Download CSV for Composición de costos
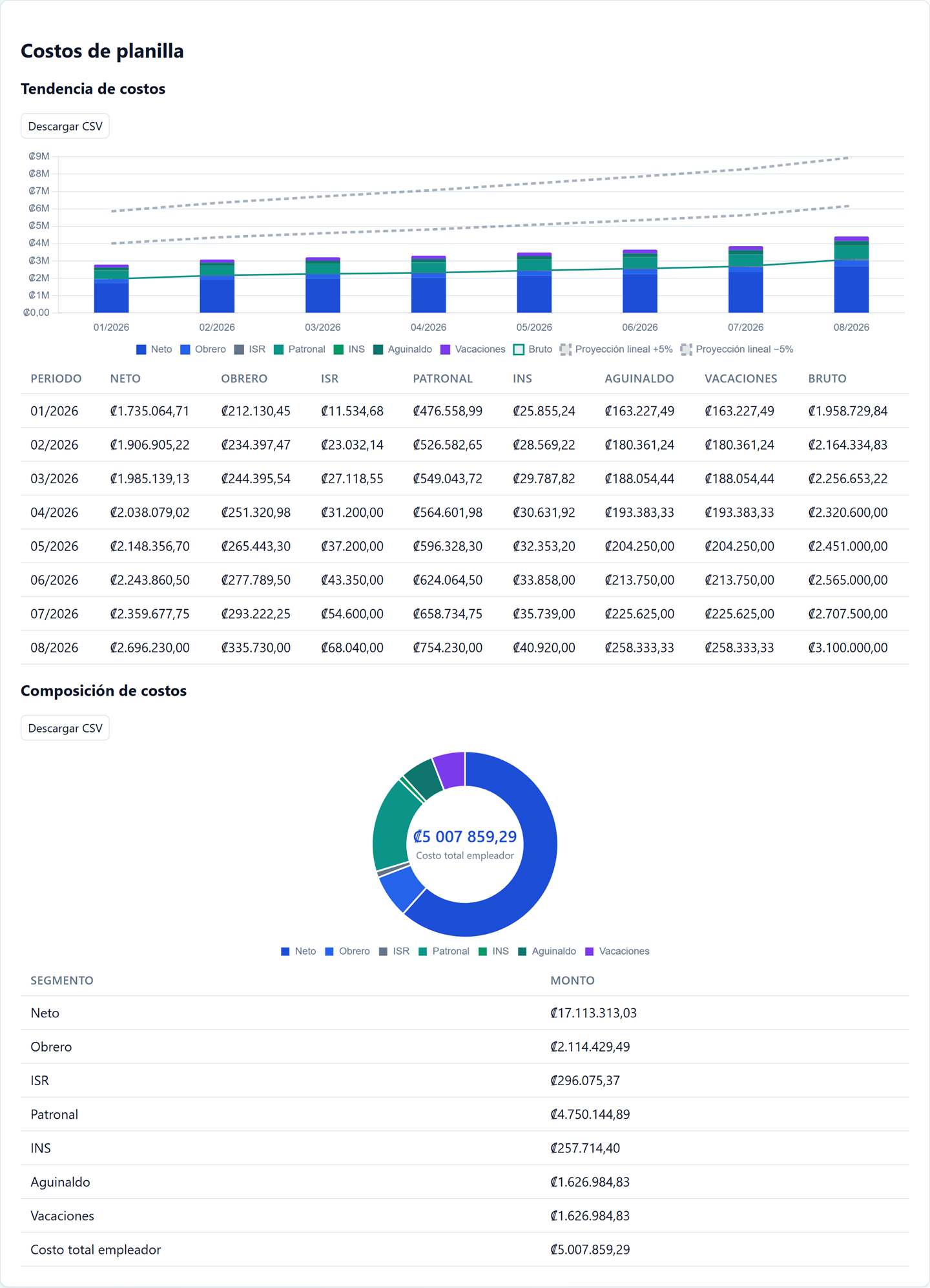 coord(65,728)
